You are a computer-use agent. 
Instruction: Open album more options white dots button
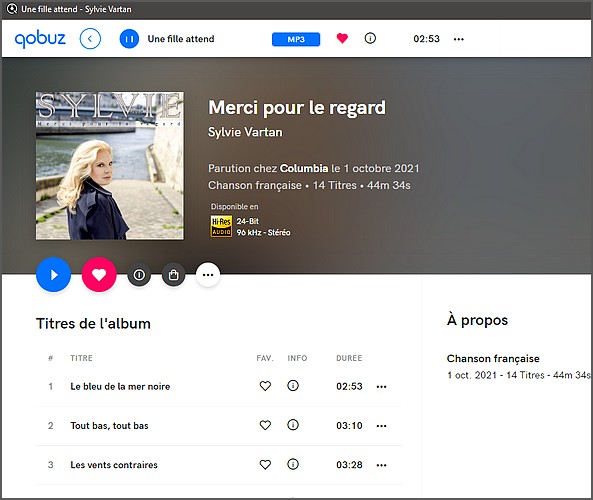(208, 275)
